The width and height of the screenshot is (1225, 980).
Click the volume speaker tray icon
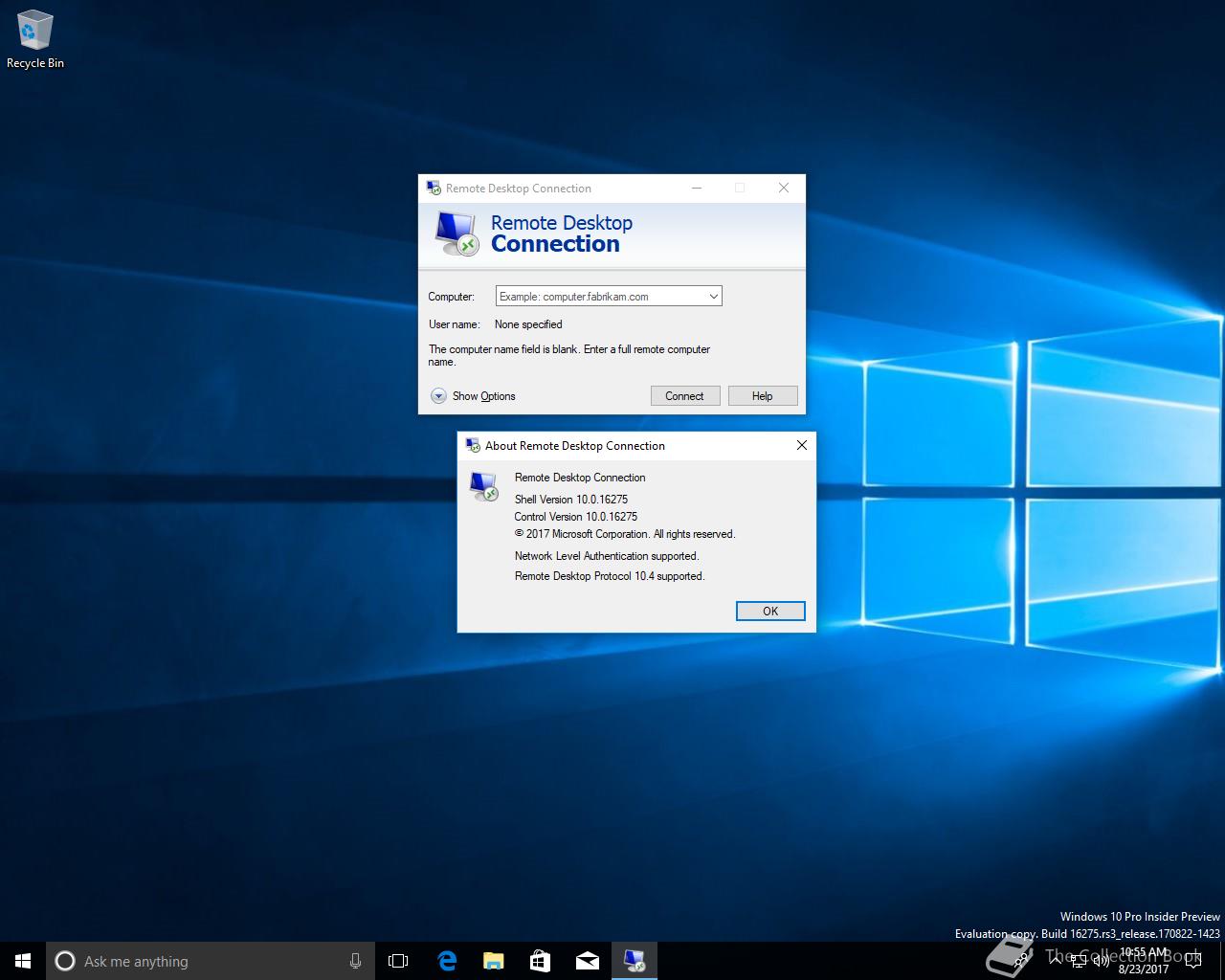1101,961
